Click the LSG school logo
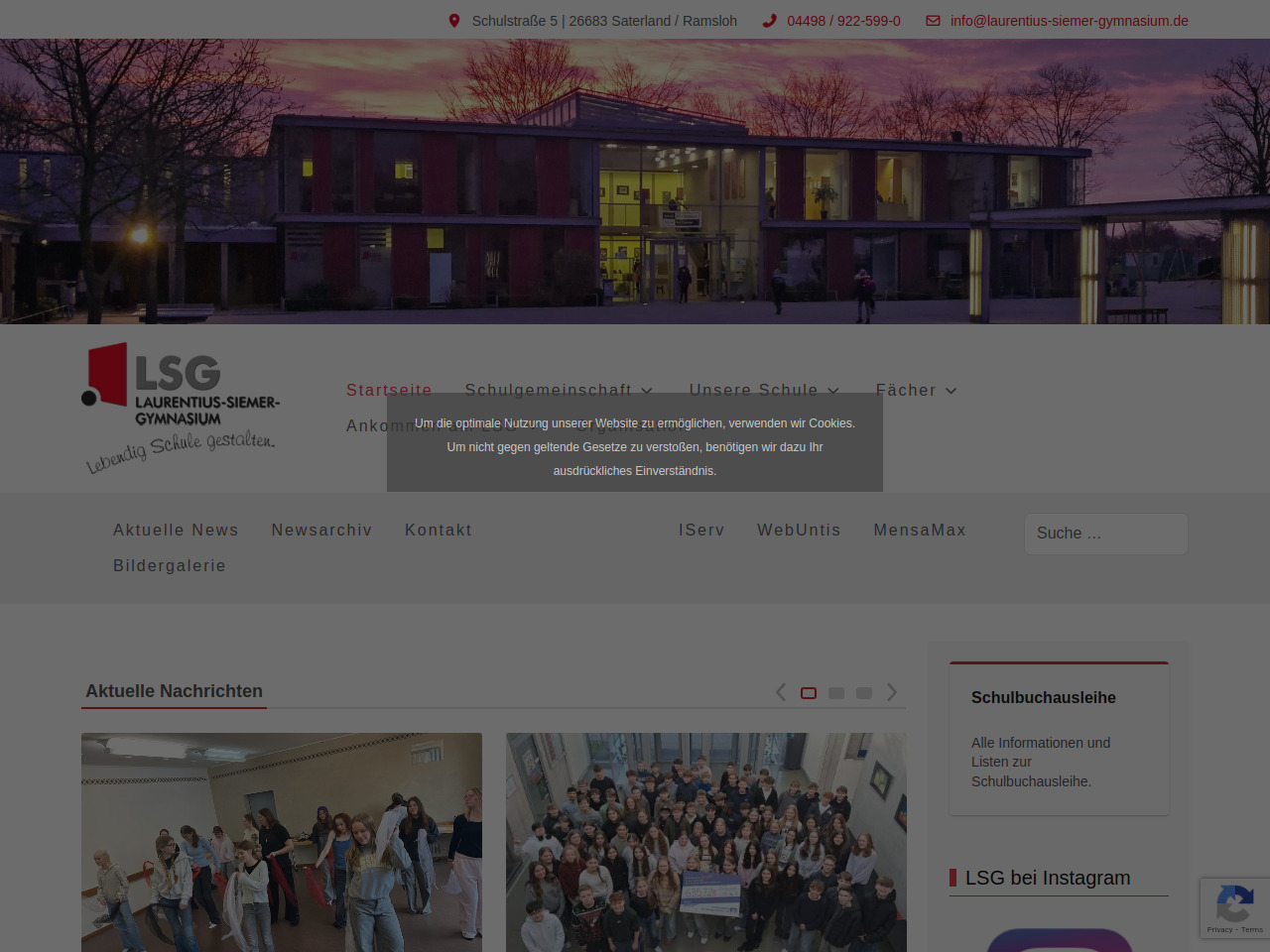1270x952 pixels. 181,408
